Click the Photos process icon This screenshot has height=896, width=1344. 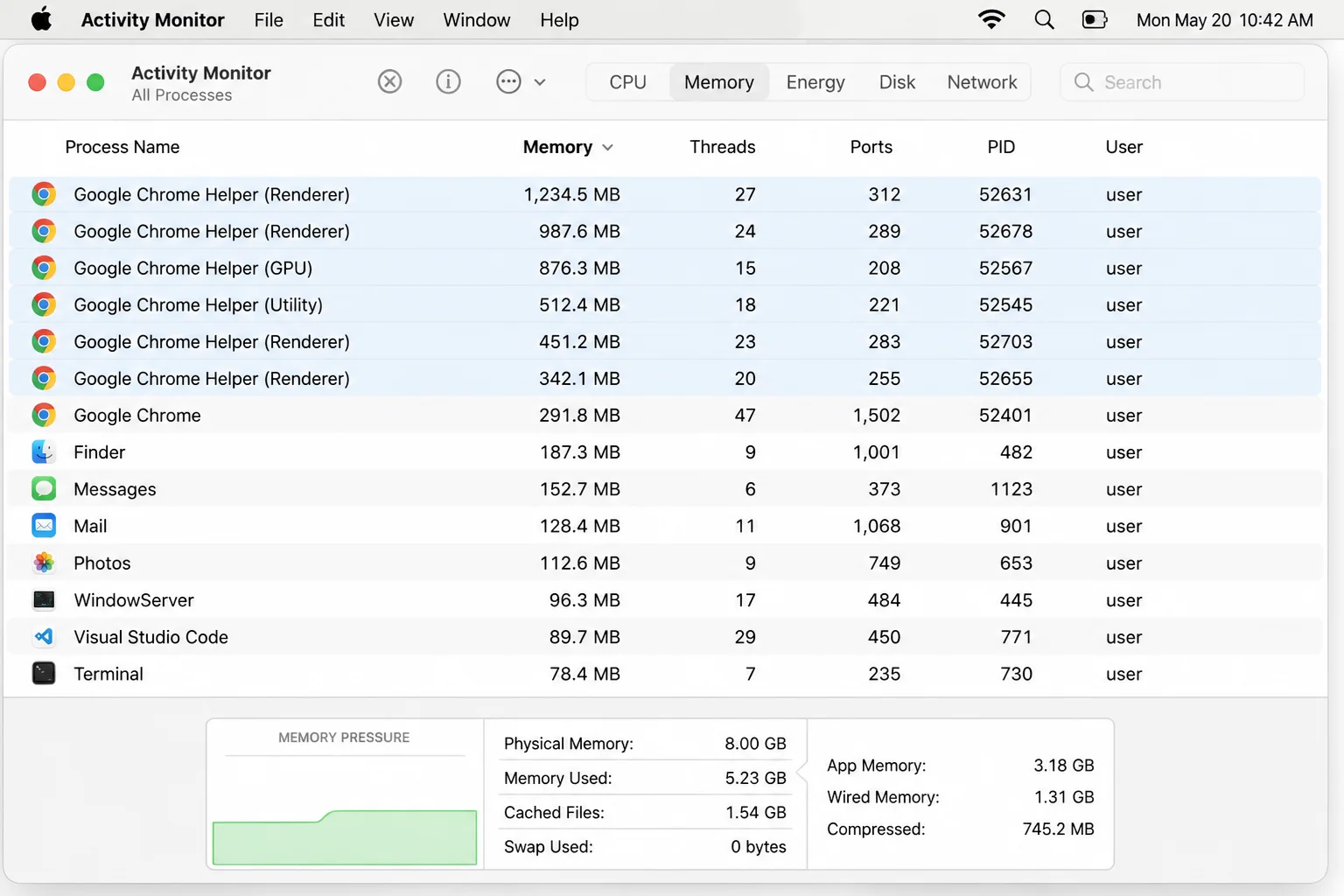(x=44, y=563)
